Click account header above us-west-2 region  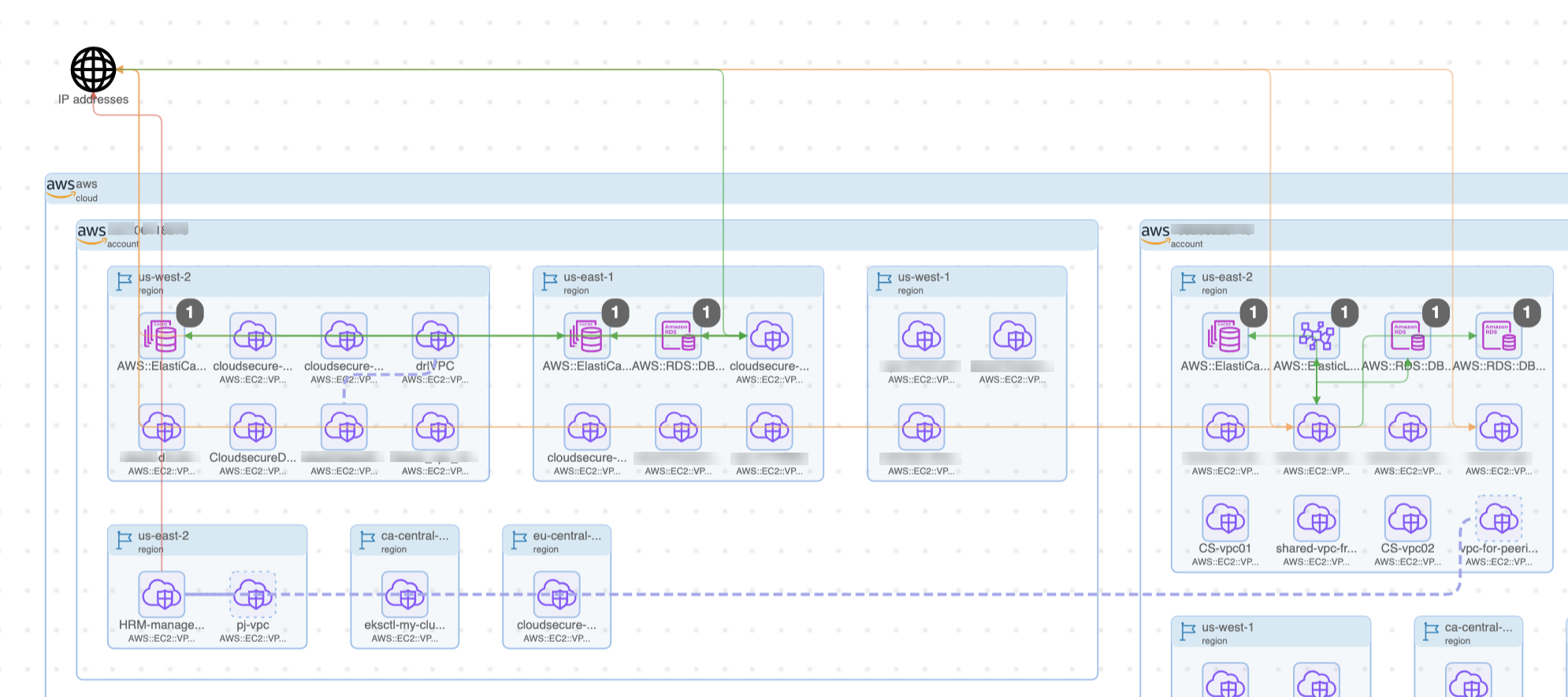coord(587,236)
